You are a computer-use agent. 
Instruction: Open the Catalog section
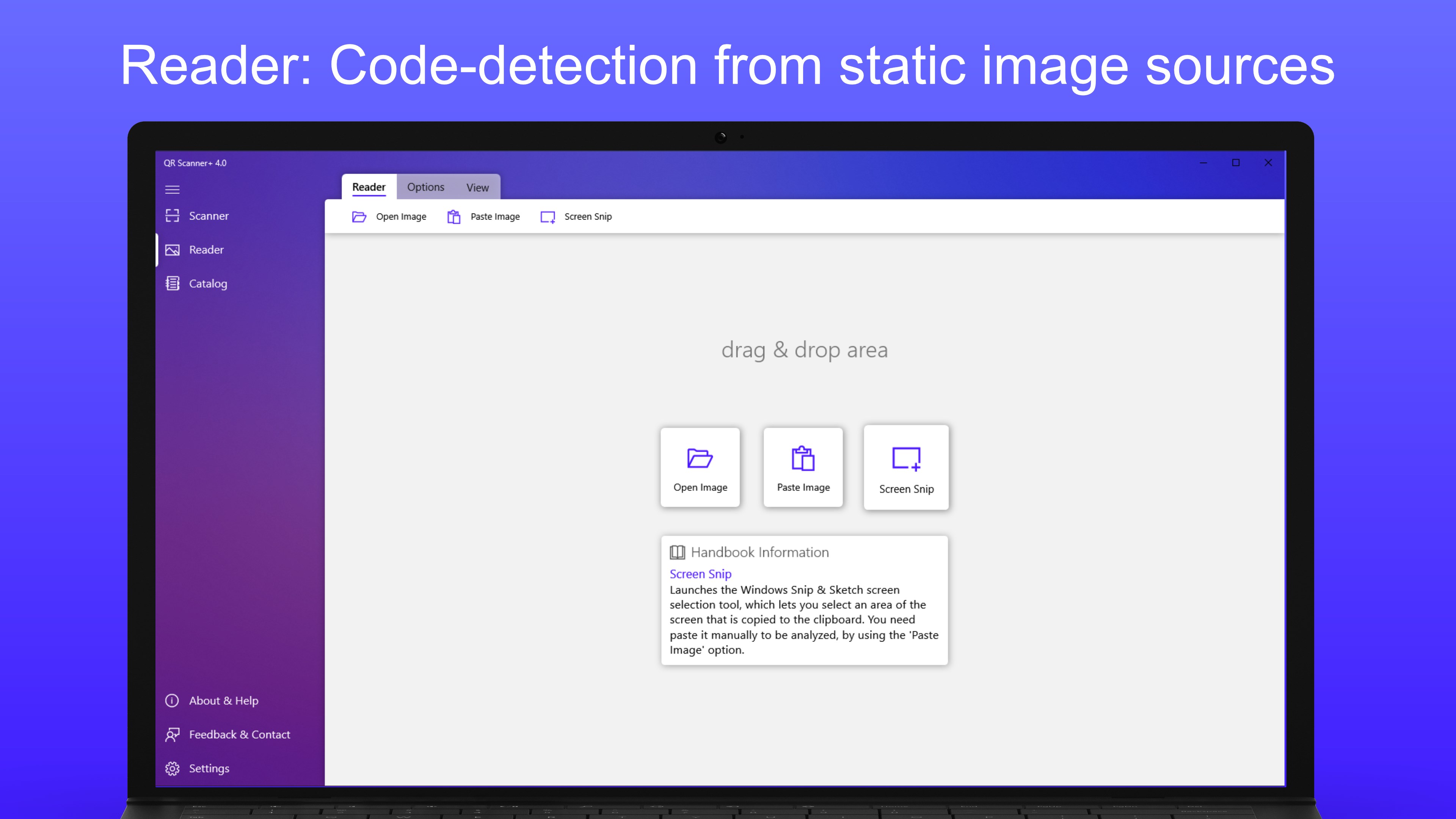click(207, 284)
